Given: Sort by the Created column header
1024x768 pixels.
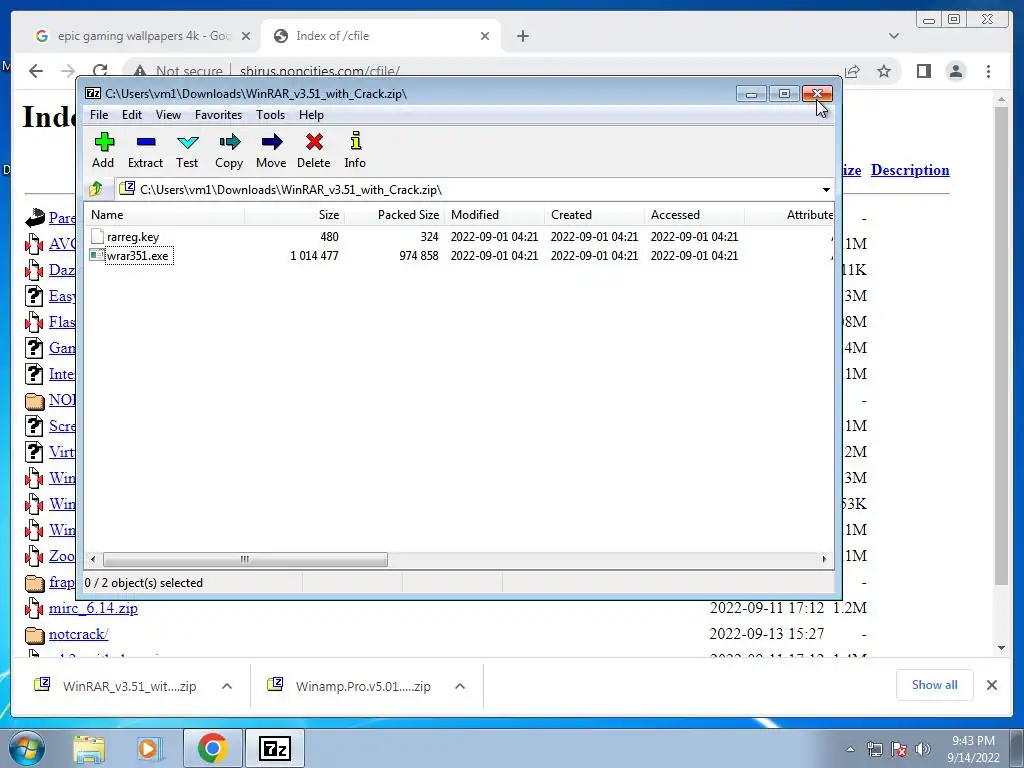Looking at the screenshot, I should (594, 215).
